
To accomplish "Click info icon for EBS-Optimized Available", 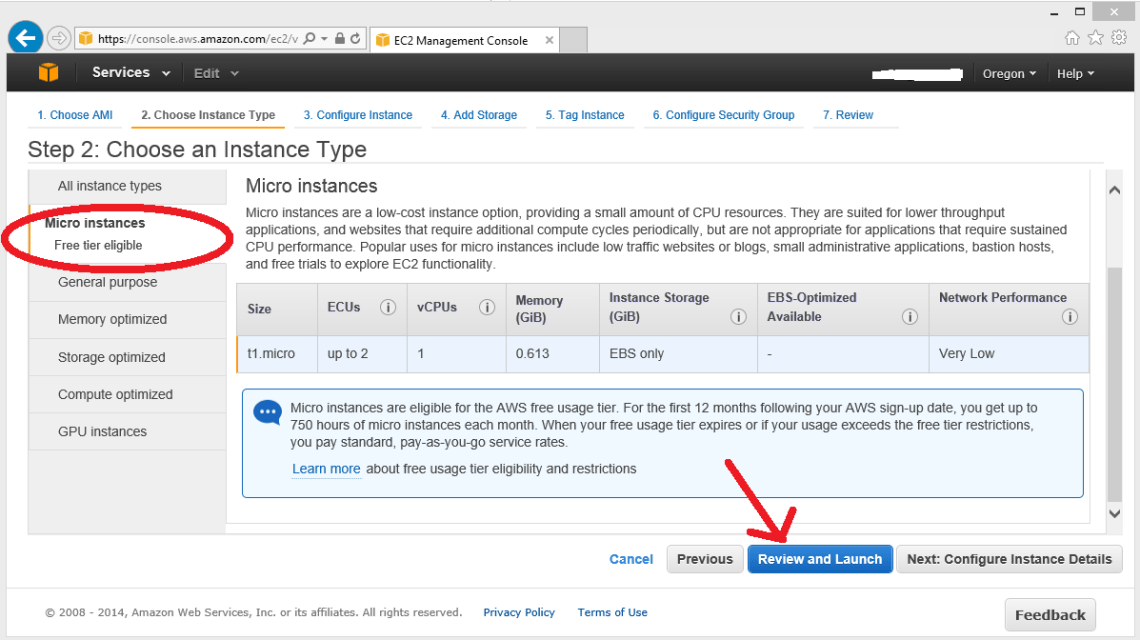I will pos(909,316).
